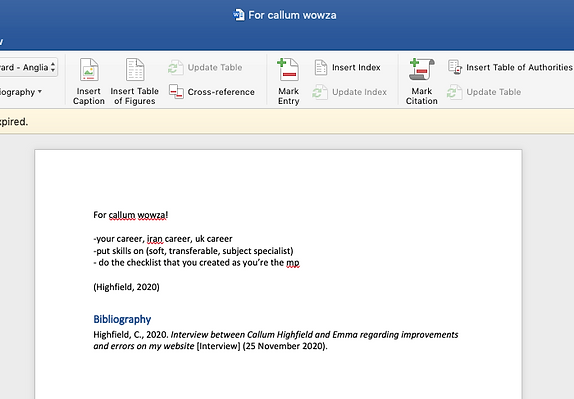Image resolution: width=574 pixels, height=399 pixels.
Task: Click the citation '(Highfield, 2020)'
Action: [126, 287]
